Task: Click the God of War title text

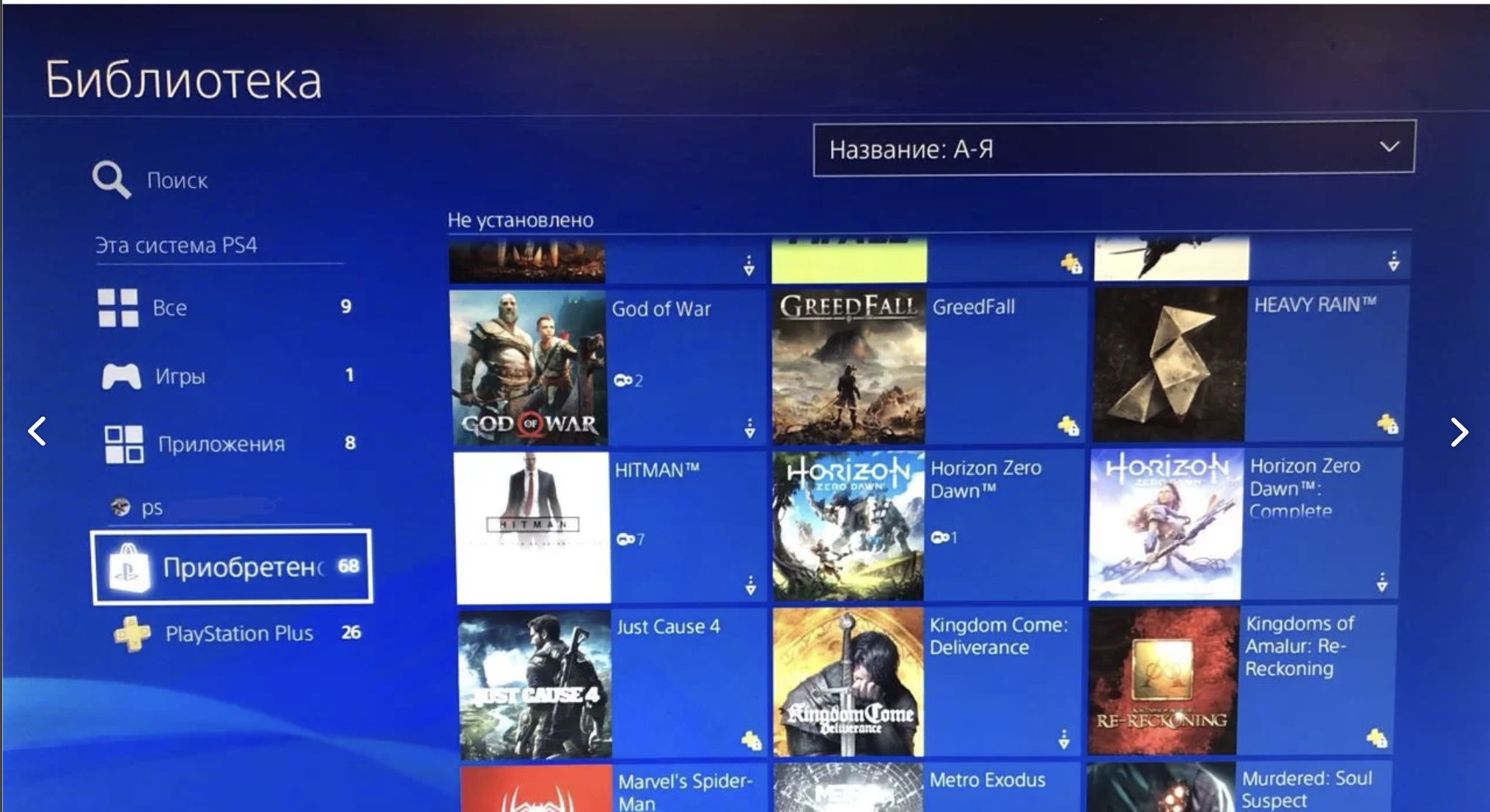Action: (x=661, y=309)
